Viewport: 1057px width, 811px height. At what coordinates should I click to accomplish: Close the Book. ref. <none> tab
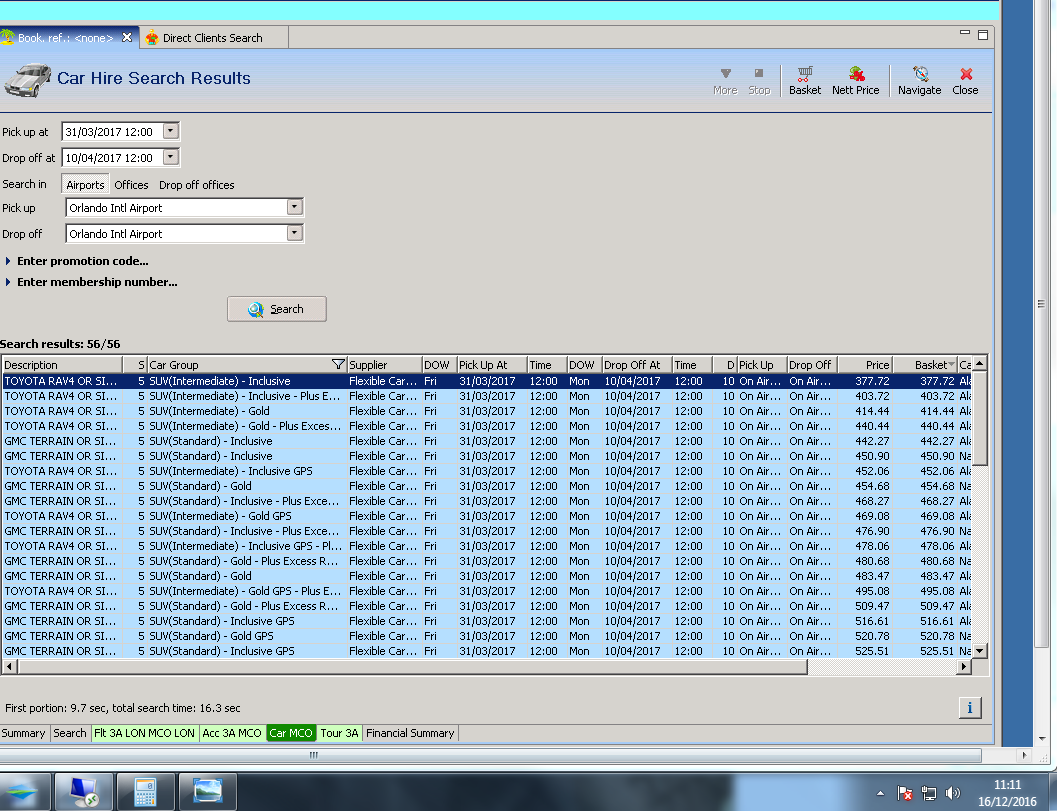[x=127, y=38]
